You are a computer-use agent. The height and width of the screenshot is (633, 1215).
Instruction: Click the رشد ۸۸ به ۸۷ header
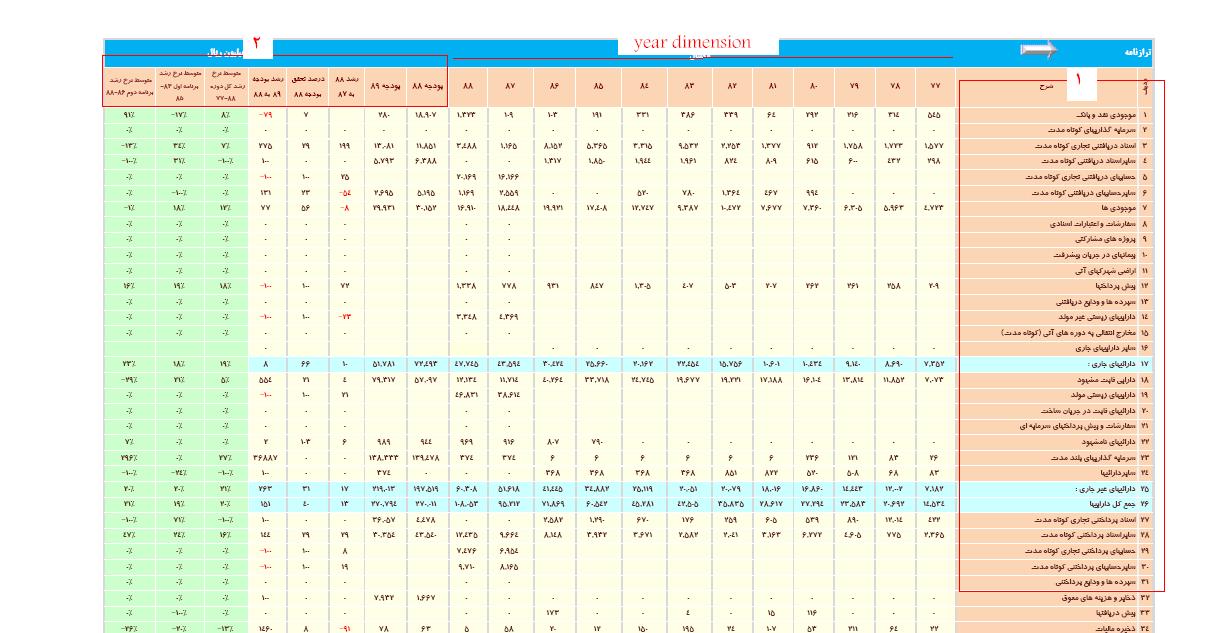tap(345, 87)
